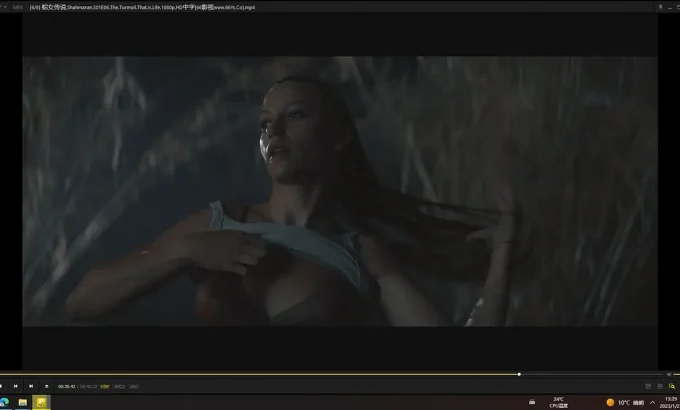Screen dimensions: 680x410
Task: Open the weather widget showing 10°C
Action: coord(625,403)
